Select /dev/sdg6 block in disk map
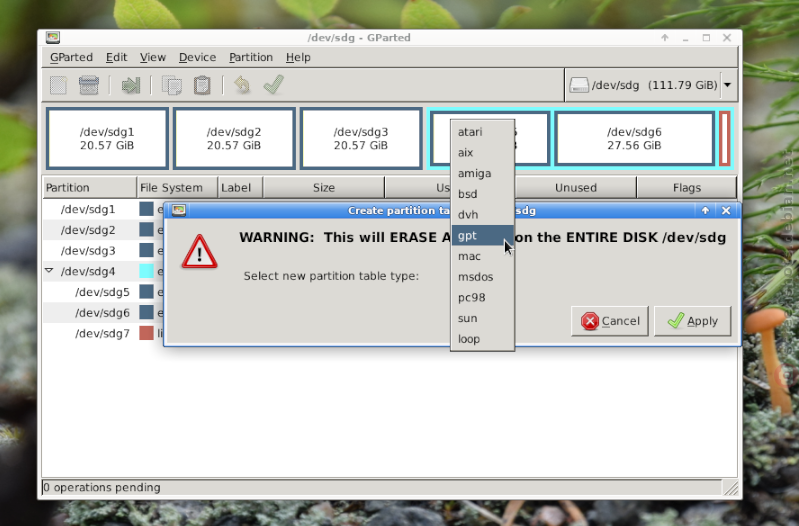 pyautogui.click(x=634, y=139)
